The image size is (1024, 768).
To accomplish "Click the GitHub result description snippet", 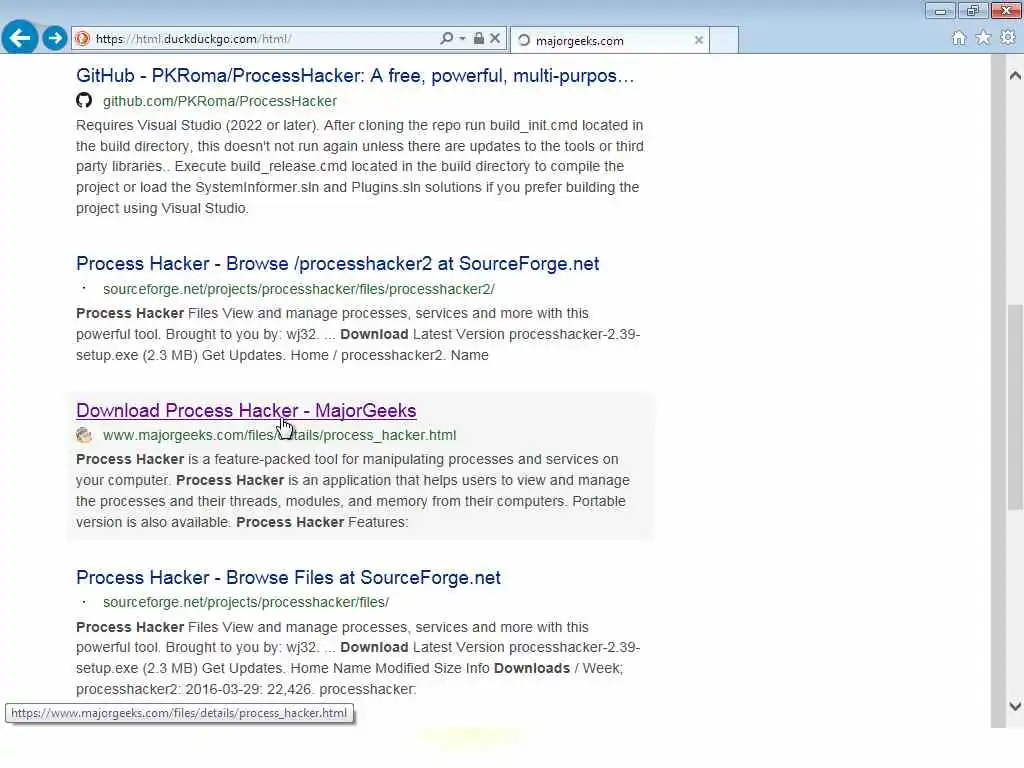I will coord(360,167).
